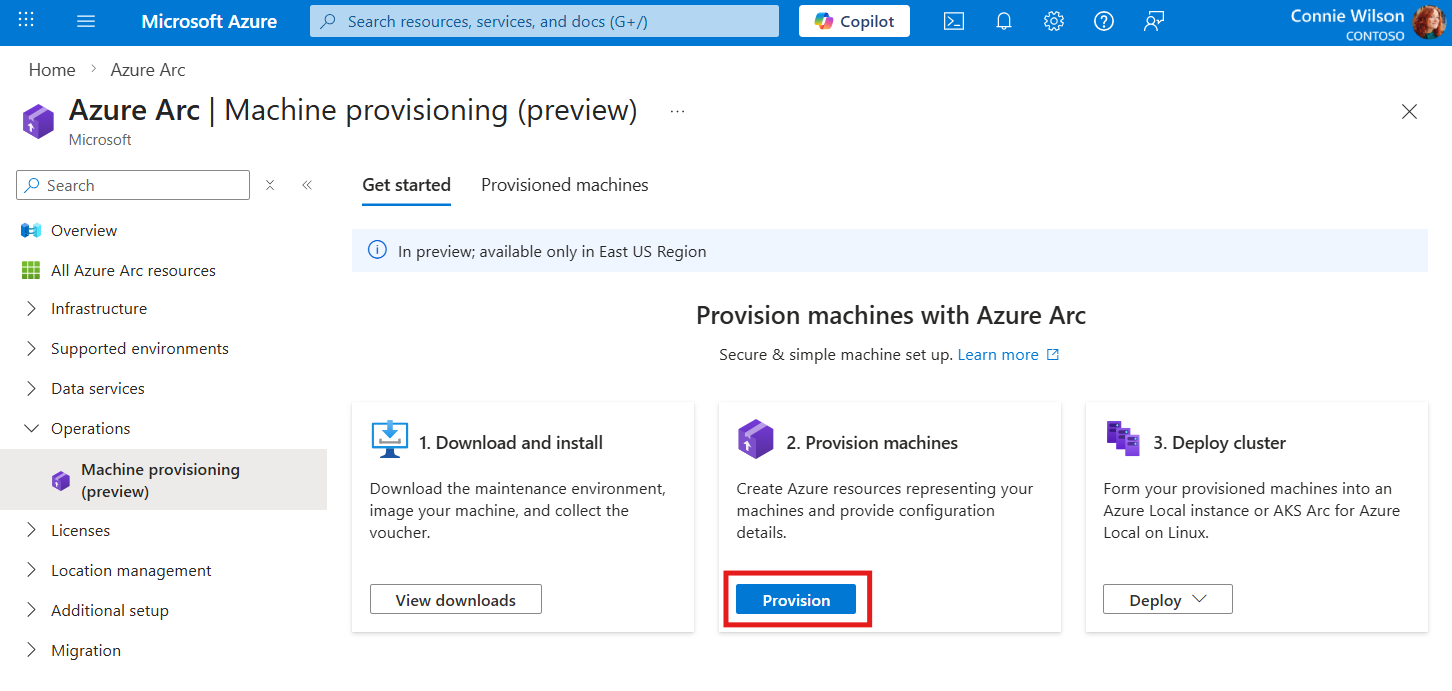This screenshot has width=1452, height=691.
Task: Open the Azure apps grid launcher
Action: [27, 20]
